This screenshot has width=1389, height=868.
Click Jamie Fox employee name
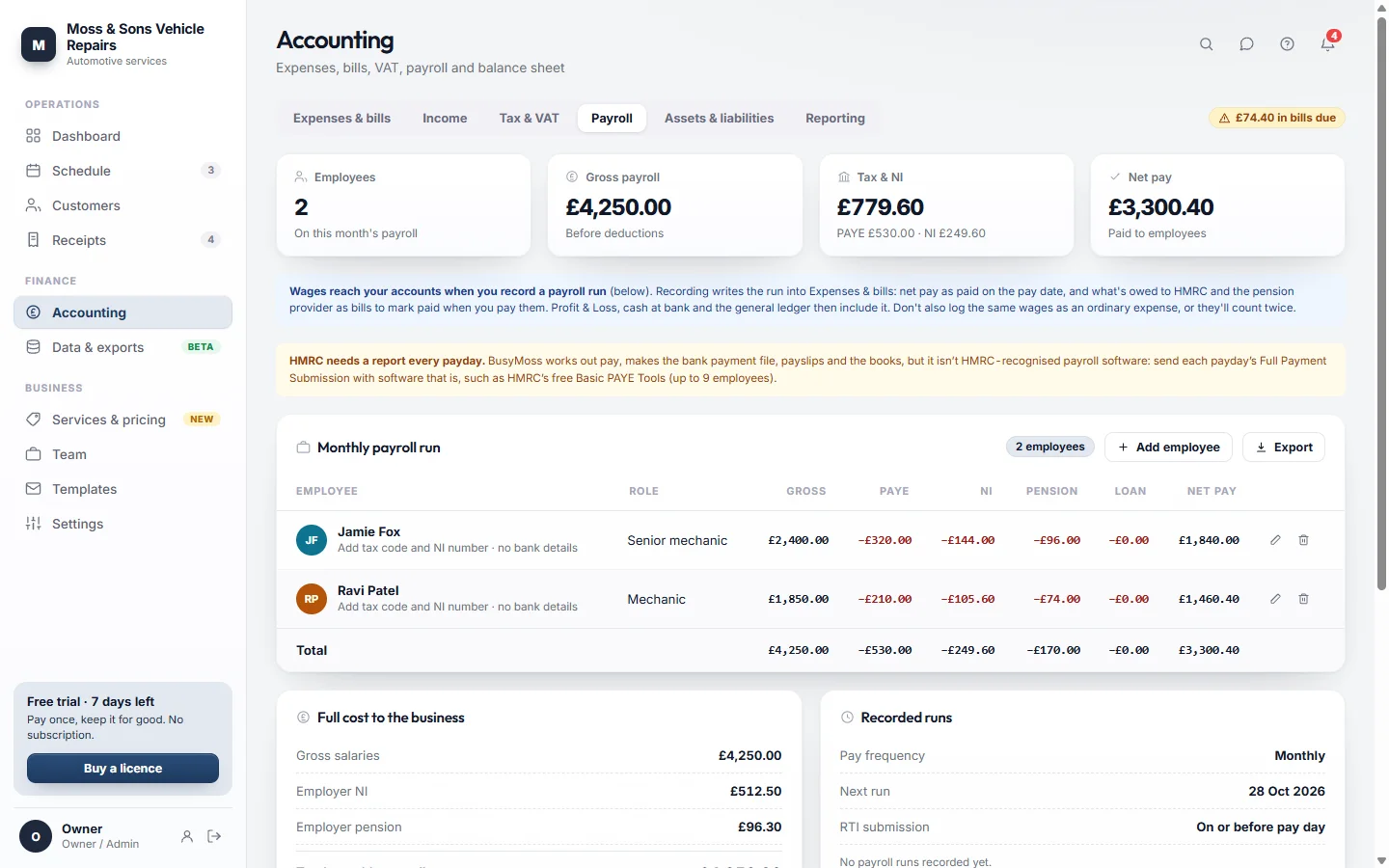tap(368, 531)
